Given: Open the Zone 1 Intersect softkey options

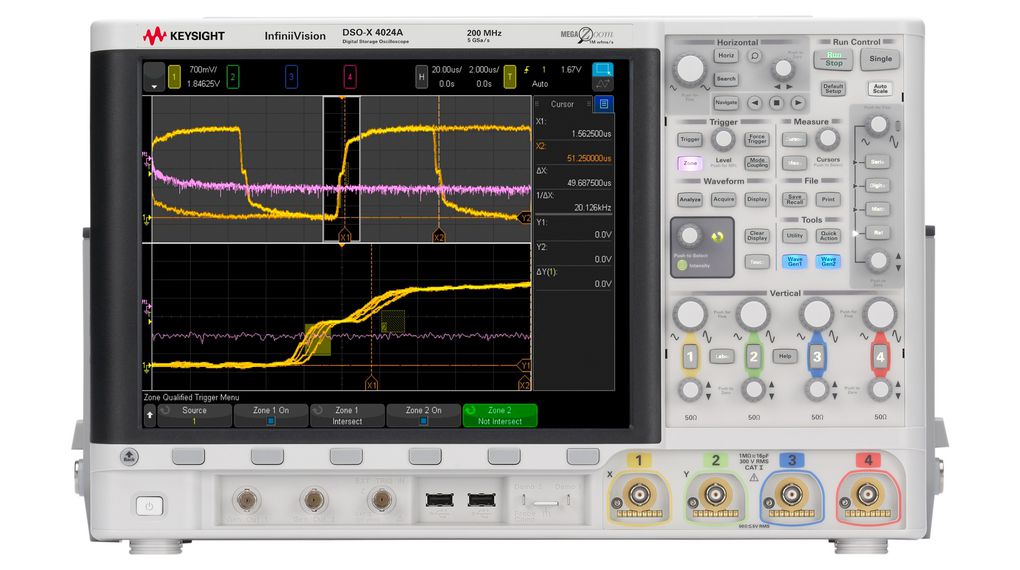Looking at the screenshot, I should coord(347,415).
